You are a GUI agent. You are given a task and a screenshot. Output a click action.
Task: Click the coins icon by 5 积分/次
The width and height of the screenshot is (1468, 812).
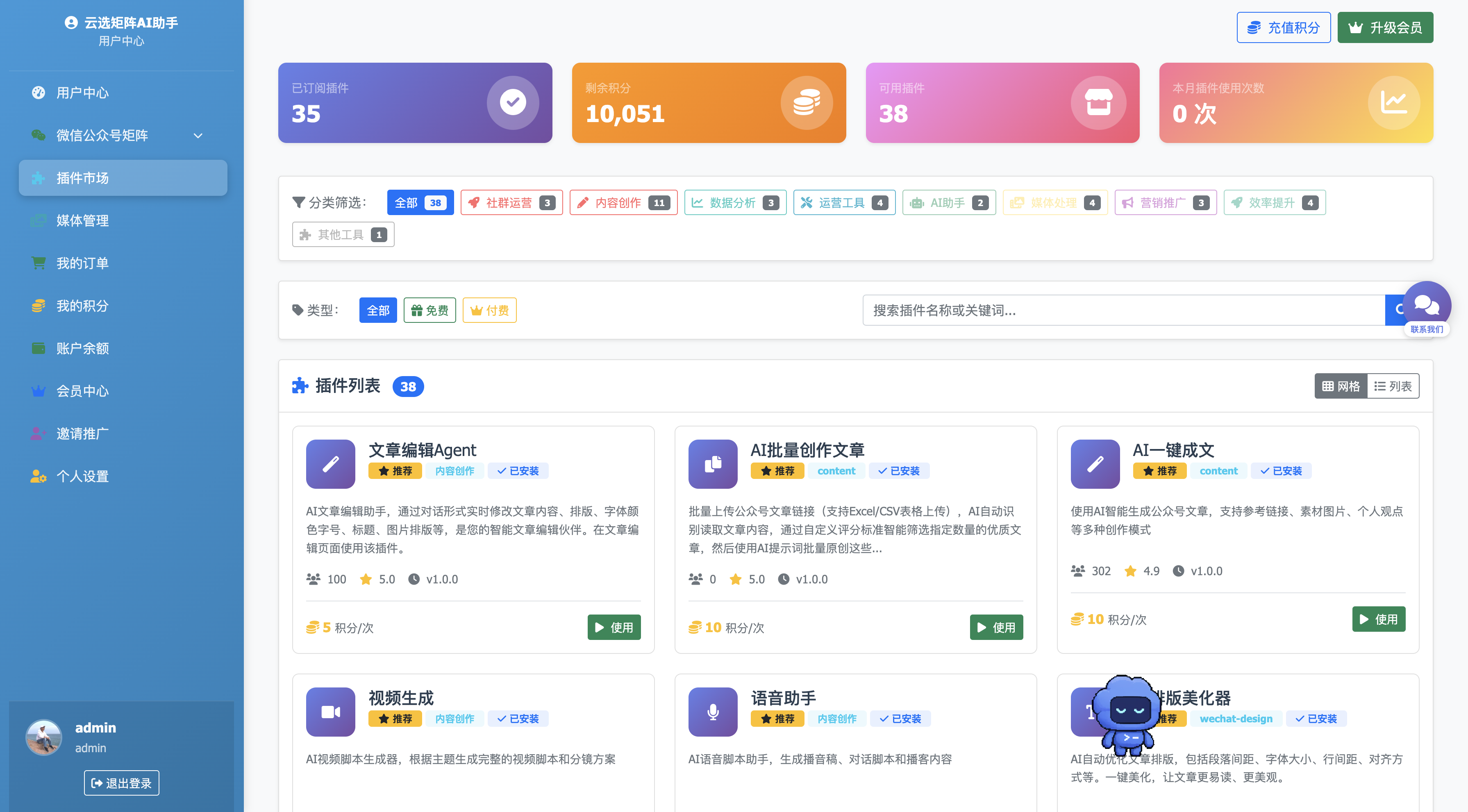312,627
